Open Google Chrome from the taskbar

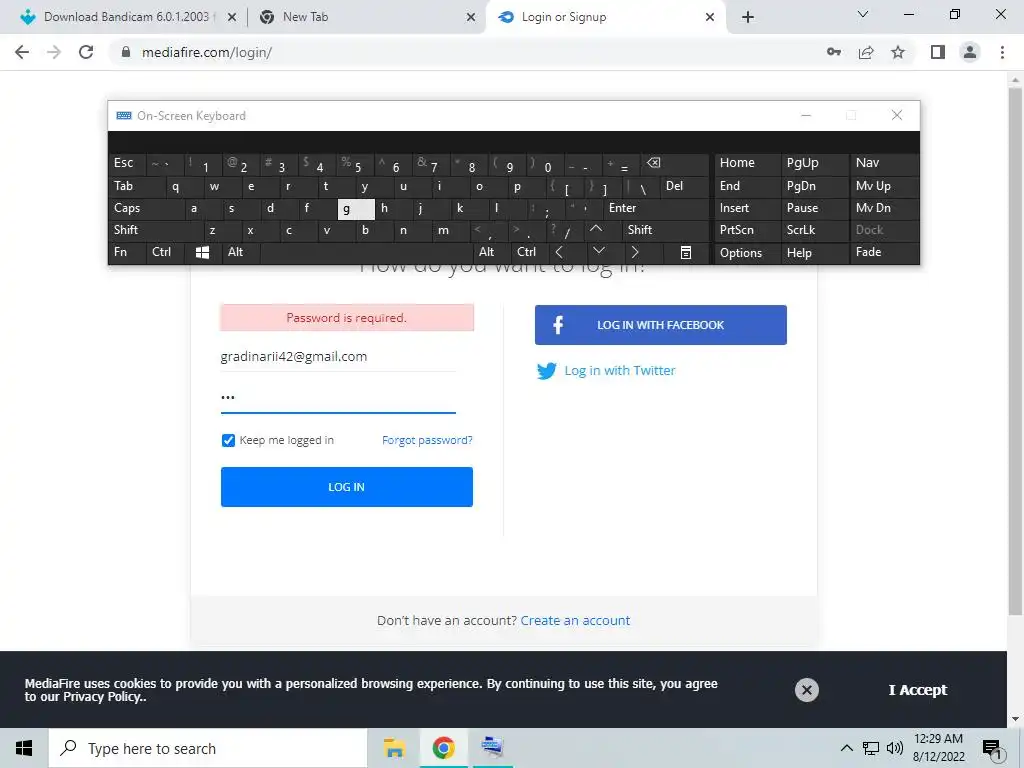tap(443, 748)
